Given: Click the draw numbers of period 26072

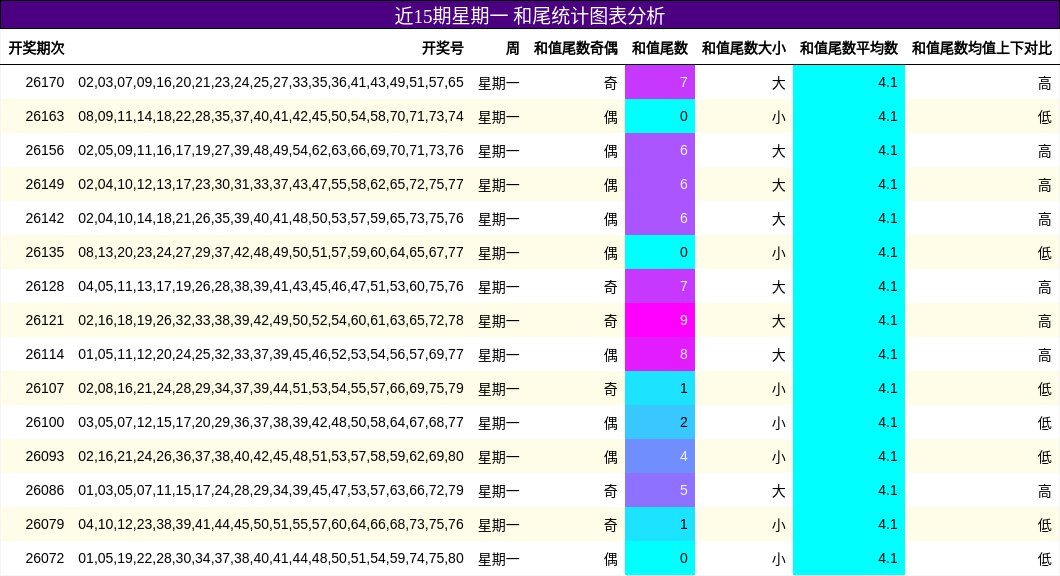Looking at the screenshot, I should click(271, 558).
